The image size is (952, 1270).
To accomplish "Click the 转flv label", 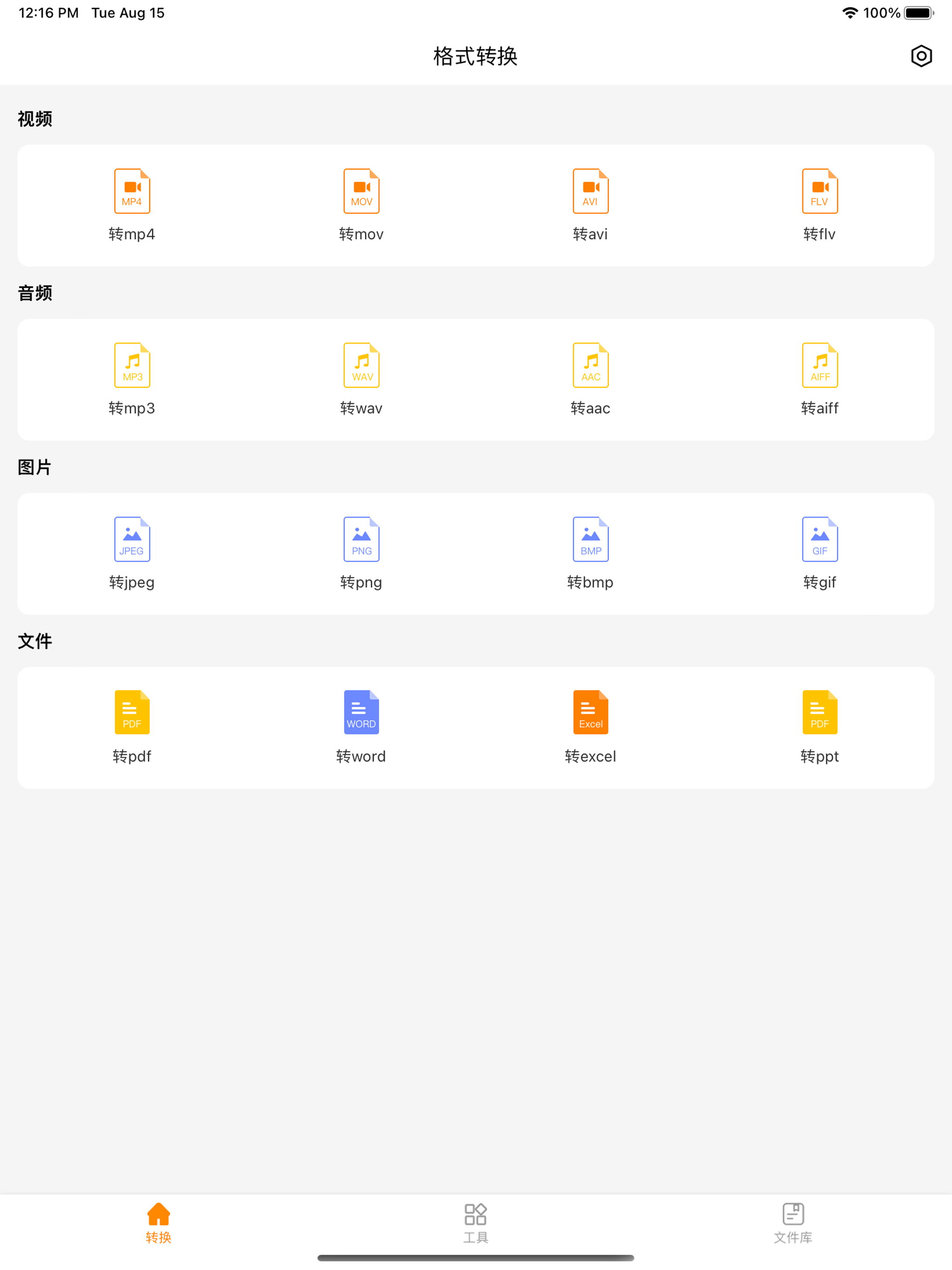I will 820,234.
